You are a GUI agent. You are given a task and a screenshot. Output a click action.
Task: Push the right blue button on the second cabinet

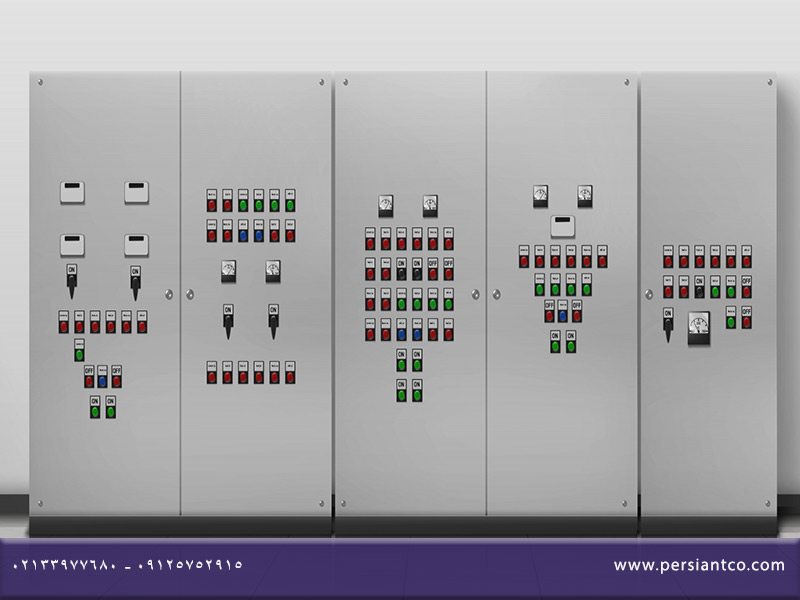(259, 231)
